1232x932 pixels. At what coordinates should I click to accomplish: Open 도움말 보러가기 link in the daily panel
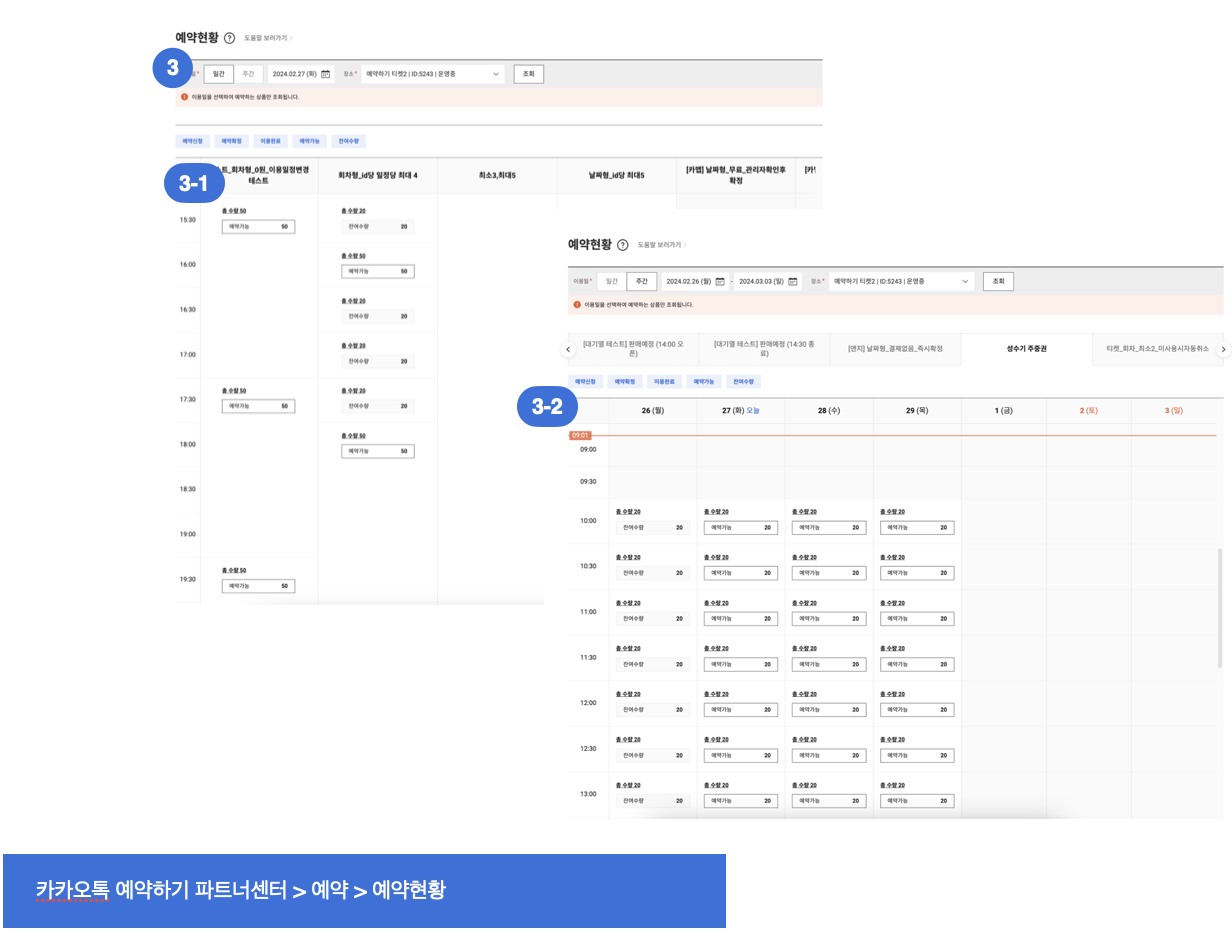point(267,38)
